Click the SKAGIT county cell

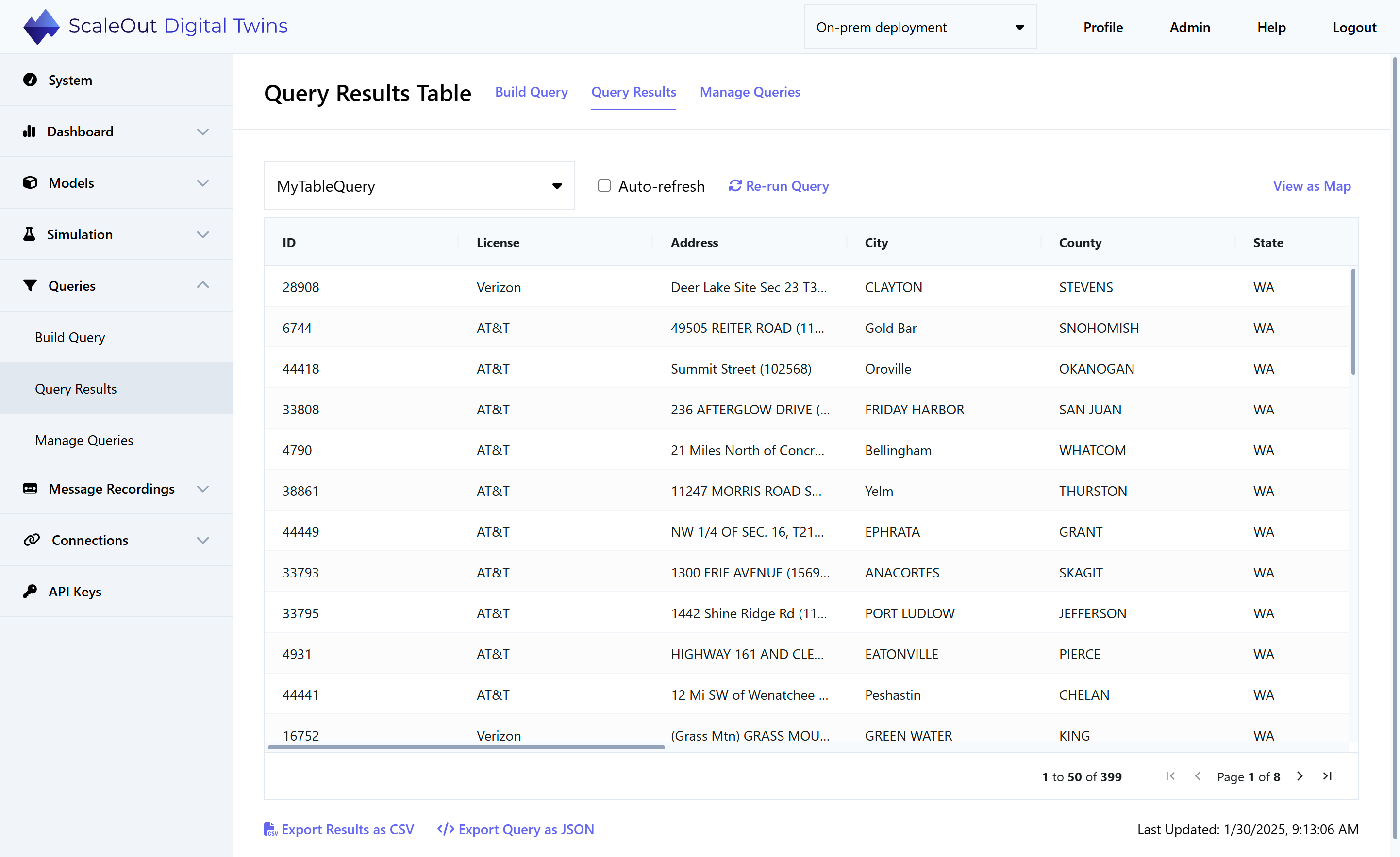coord(1081,573)
